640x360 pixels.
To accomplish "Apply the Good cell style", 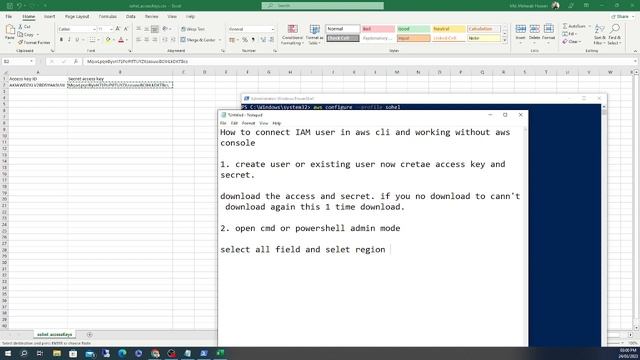I will [413, 29].
